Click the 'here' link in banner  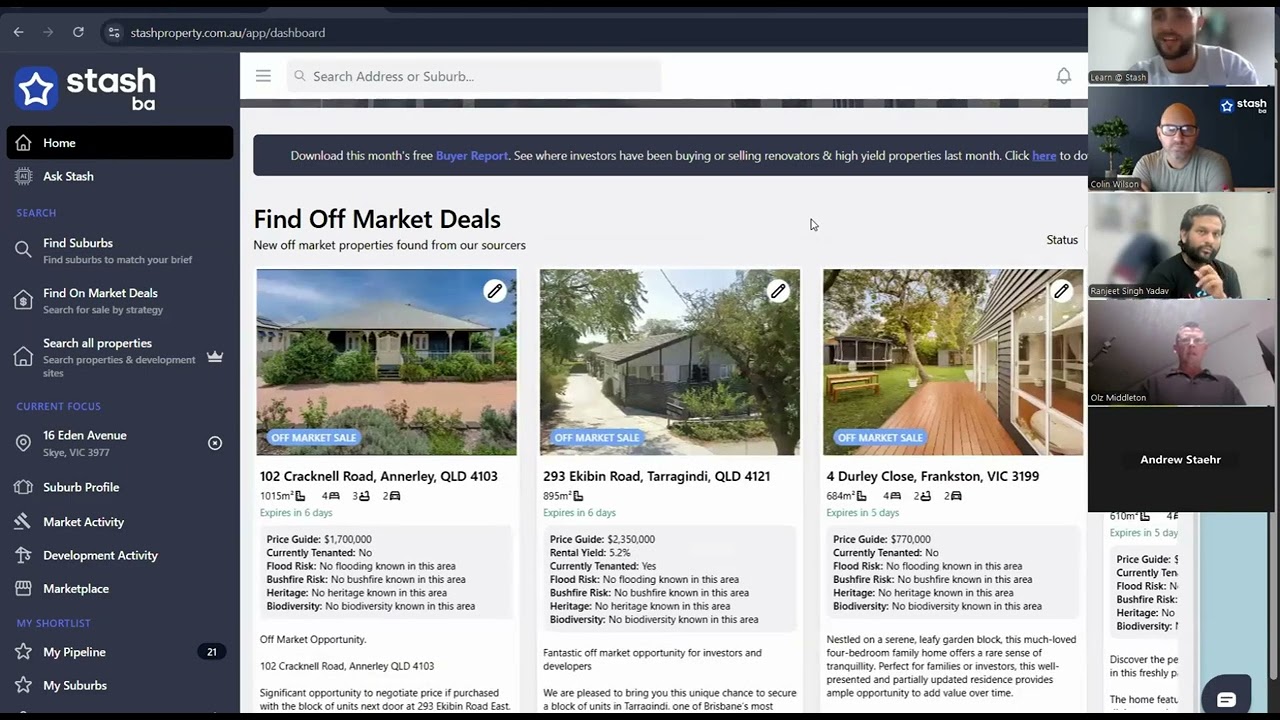[1044, 156]
